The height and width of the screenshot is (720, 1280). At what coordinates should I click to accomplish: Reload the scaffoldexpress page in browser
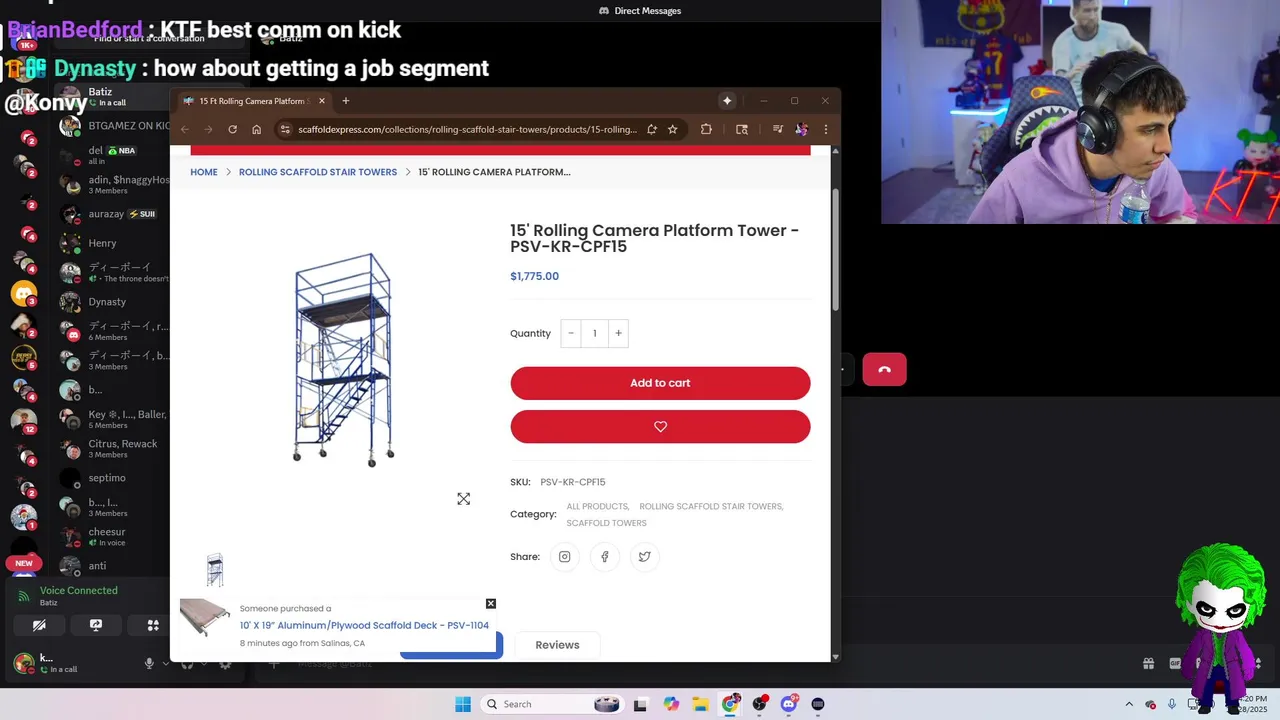(x=232, y=129)
